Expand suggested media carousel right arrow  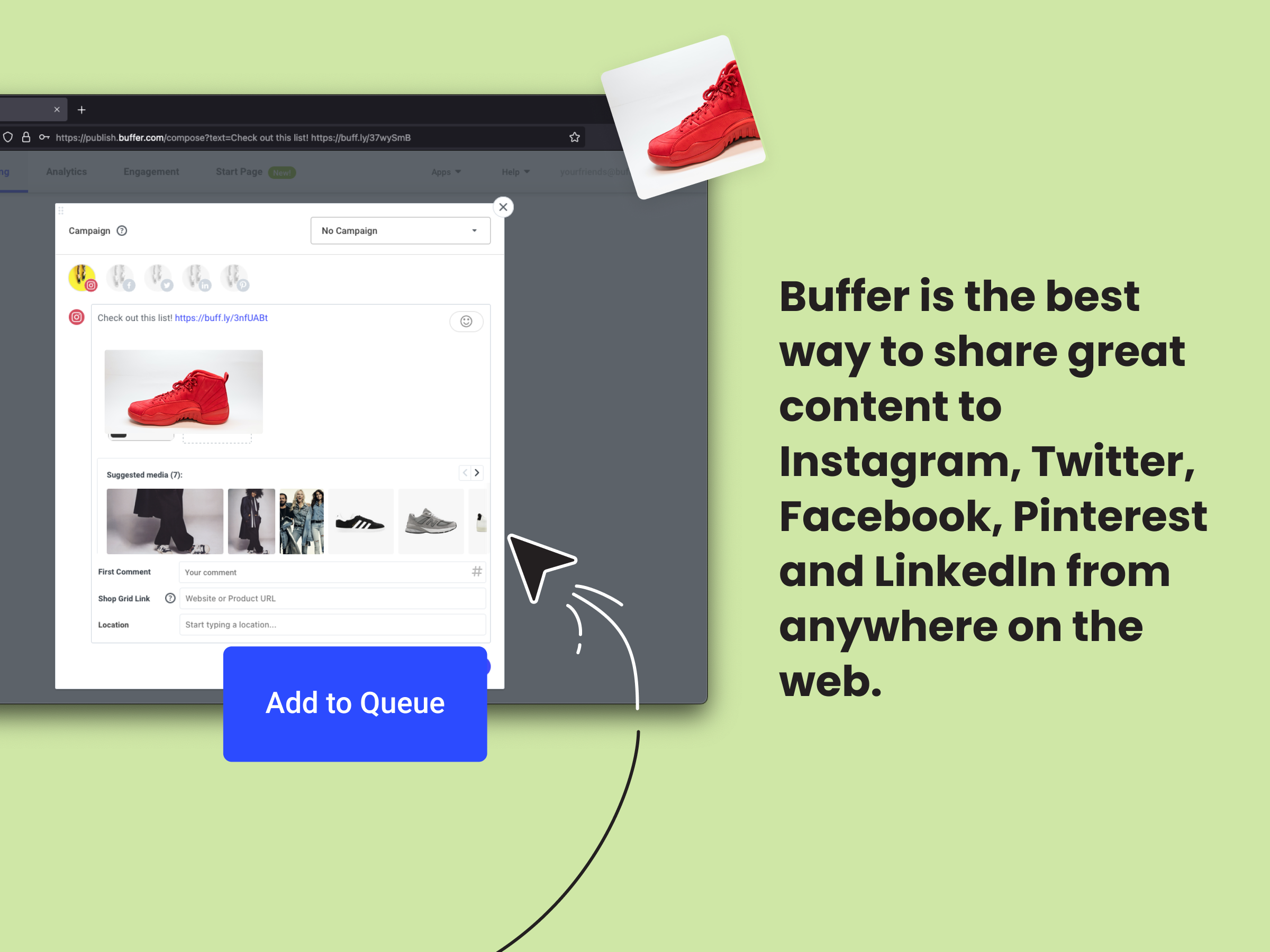point(477,473)
